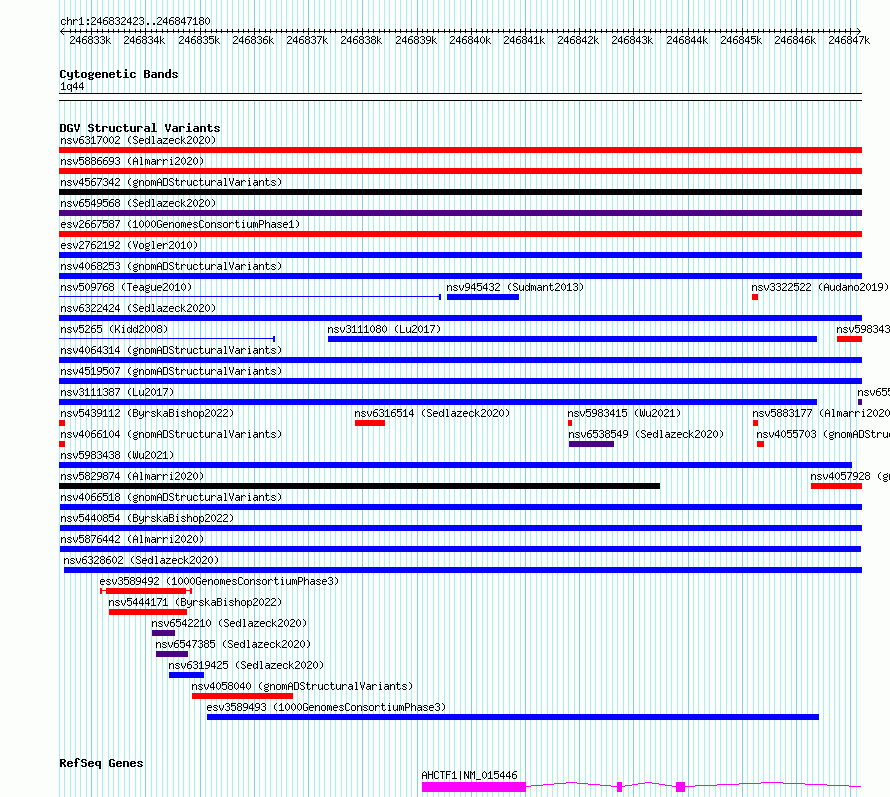Click the blue bar of nsv945432 (Sudmant2013)
890x797 pixels.
click(483, 297)
